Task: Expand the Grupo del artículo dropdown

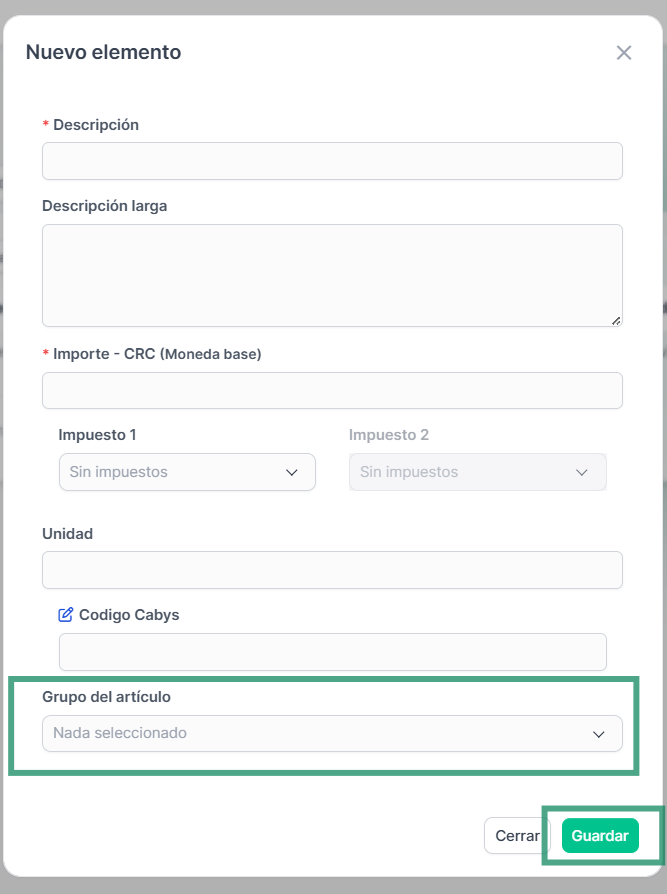Action: coord(332,733)
